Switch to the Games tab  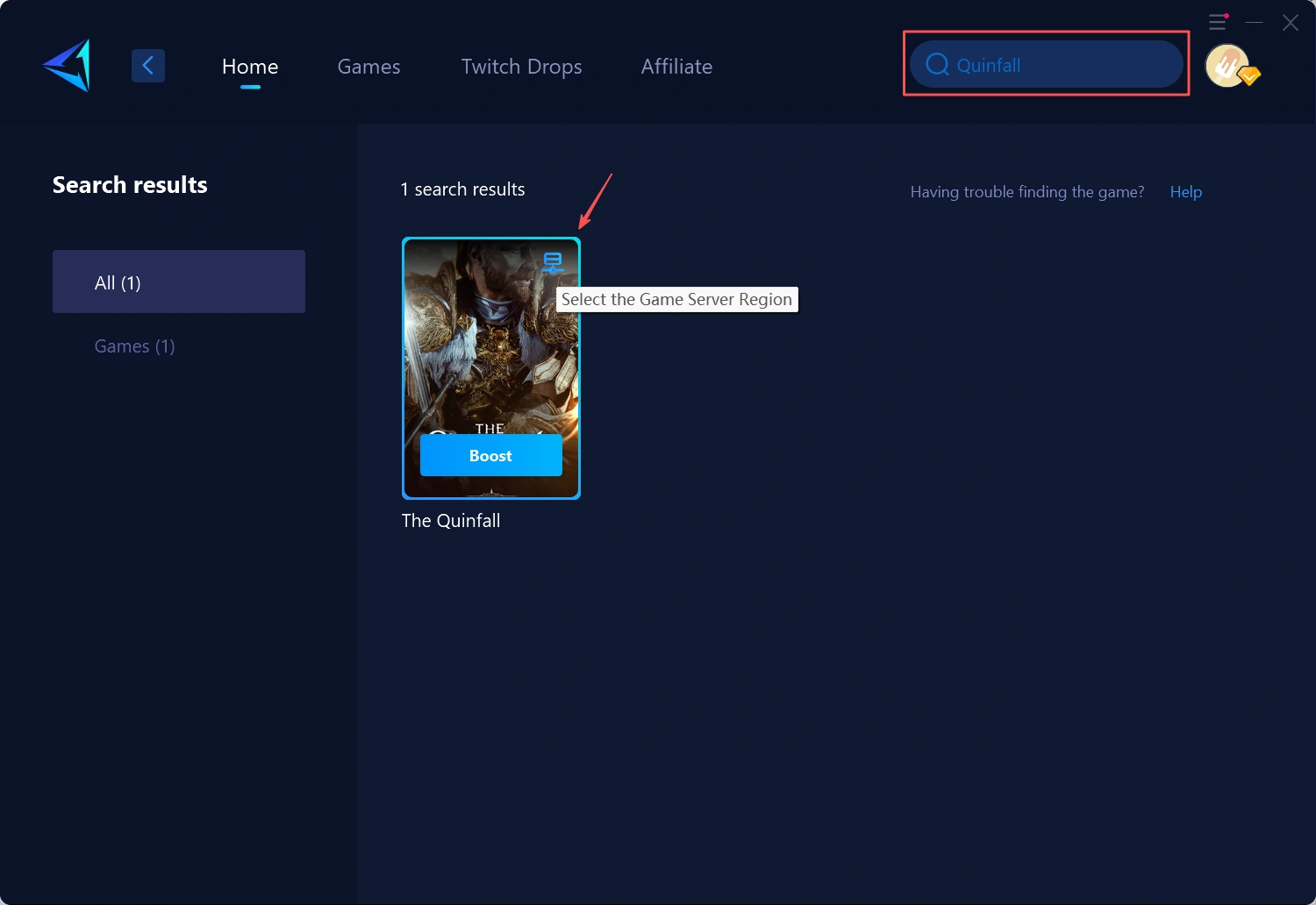368,66
